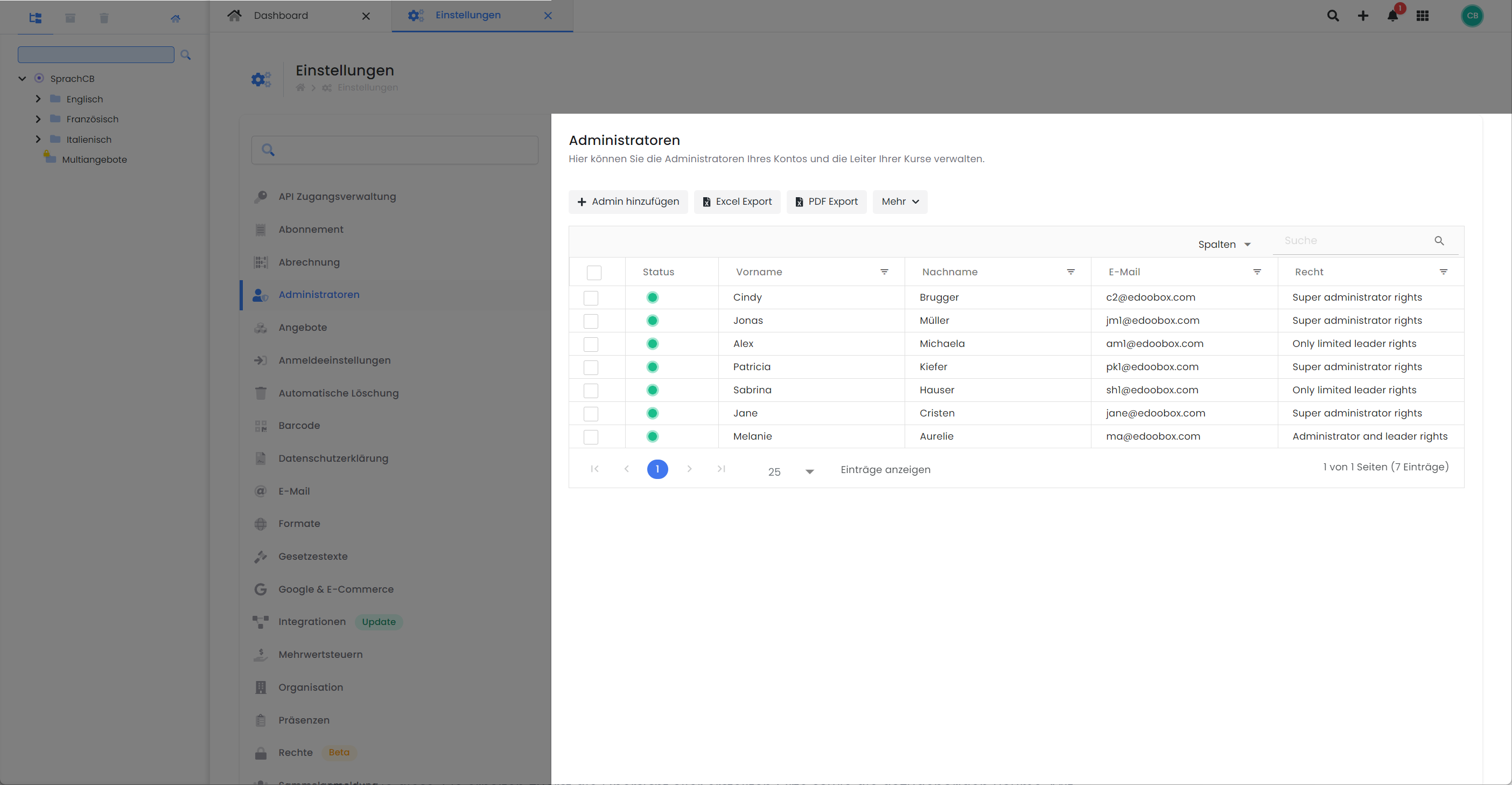Viewport: 1512px width, 785px height.
Task: Switch to the Dashboard tab
Action: 281,15
